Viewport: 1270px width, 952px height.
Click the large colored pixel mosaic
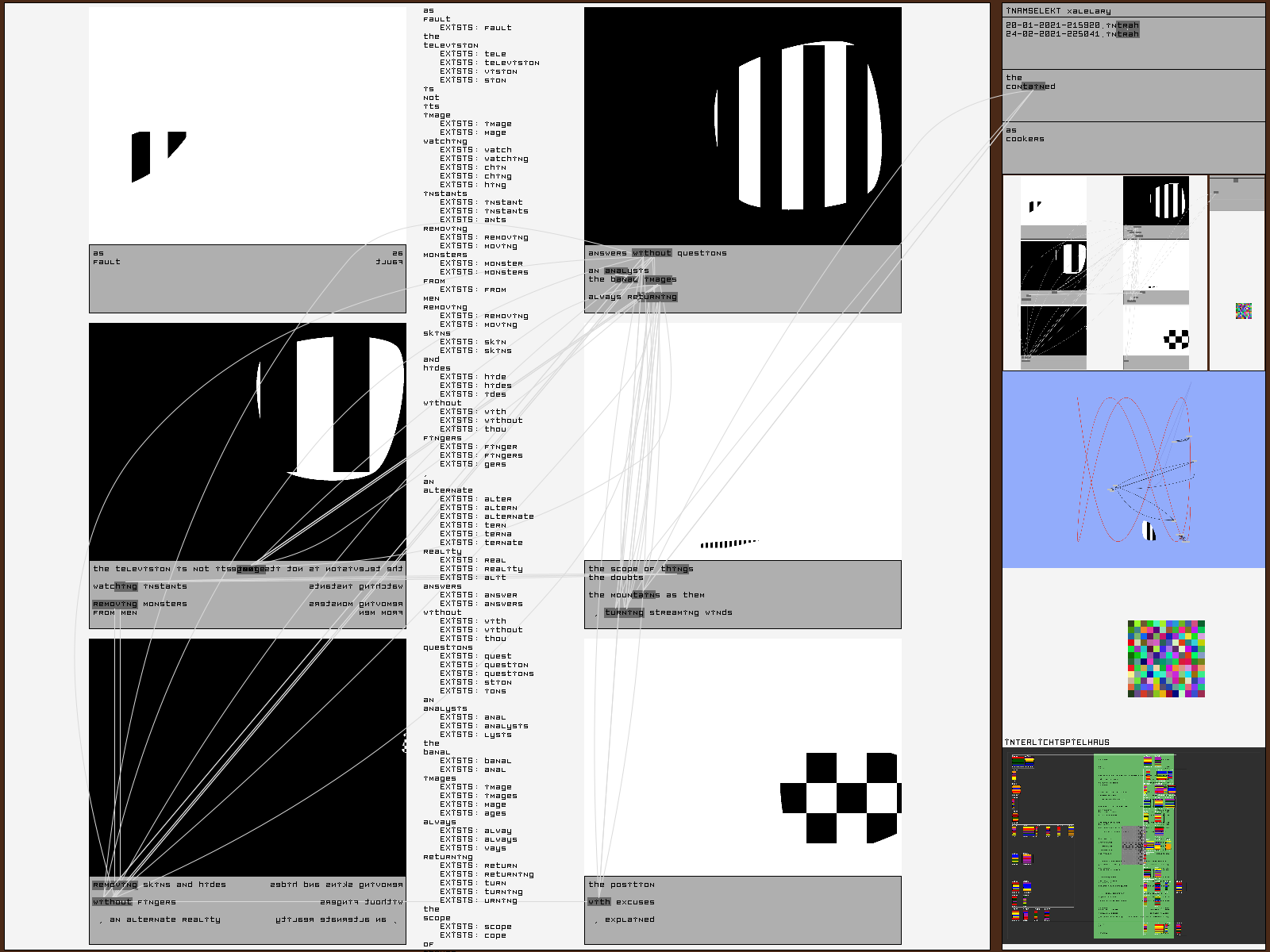point(1166,658)
